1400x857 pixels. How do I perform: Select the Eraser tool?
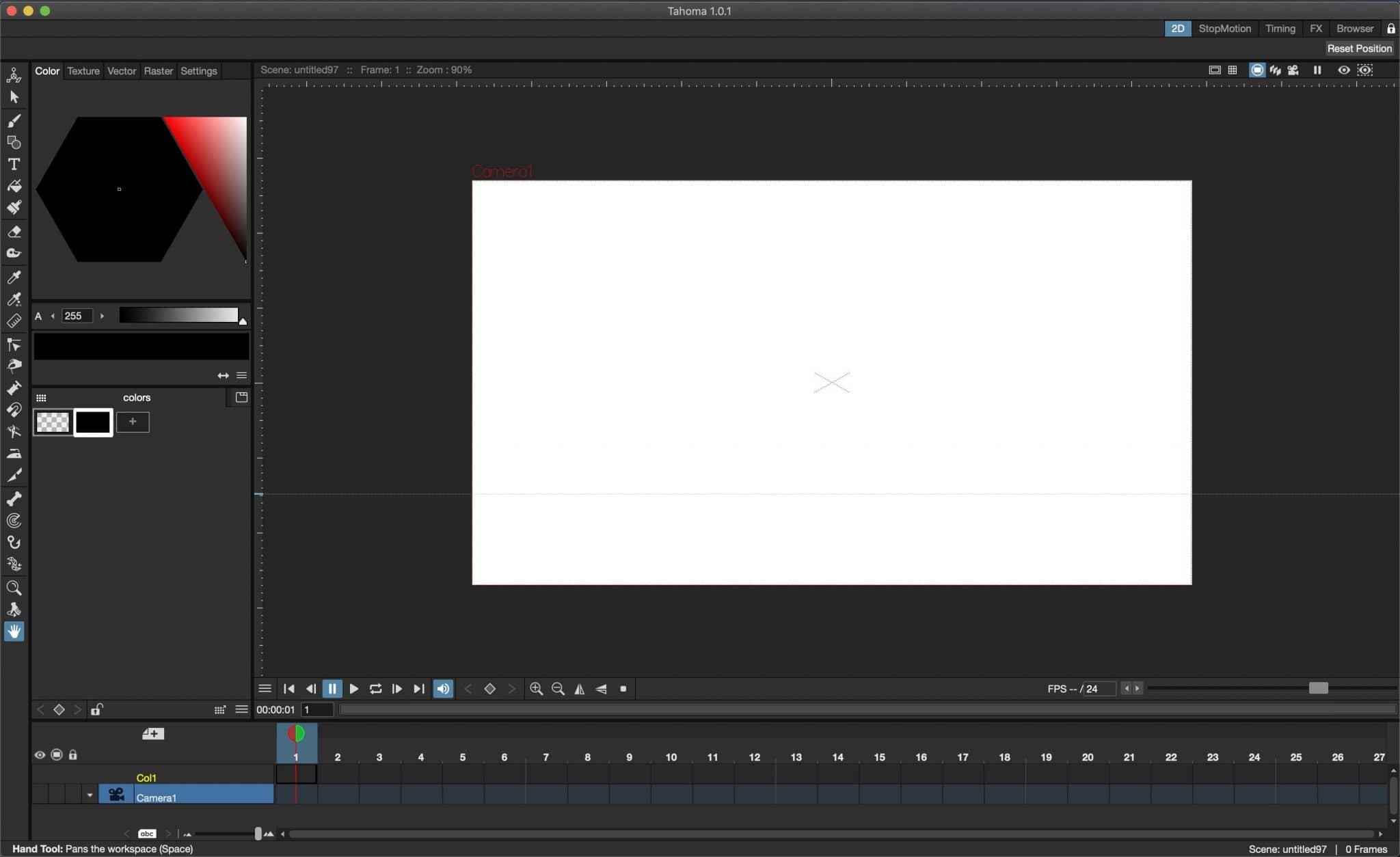pos(14,231)
